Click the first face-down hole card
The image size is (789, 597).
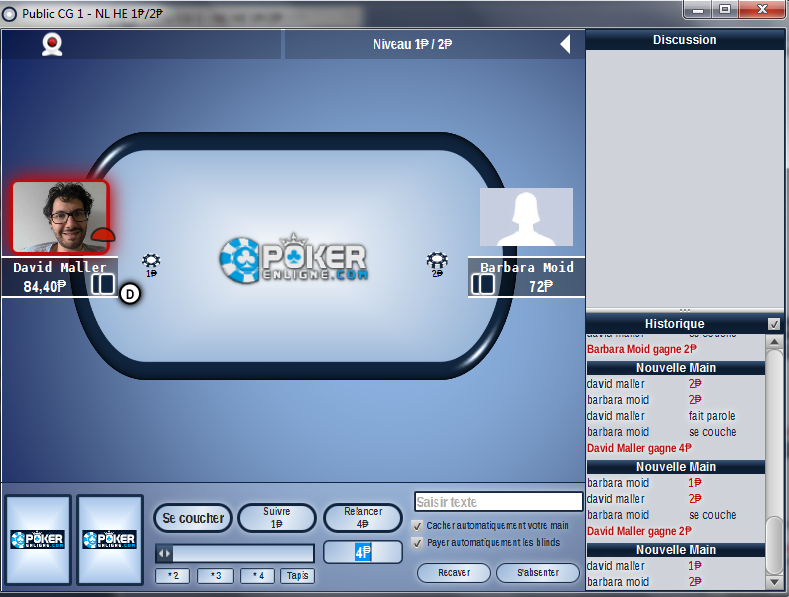pos(38,540)
